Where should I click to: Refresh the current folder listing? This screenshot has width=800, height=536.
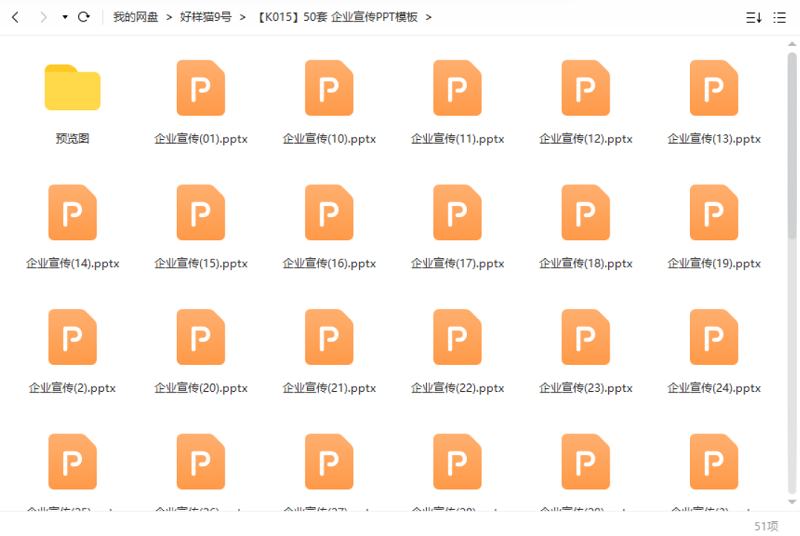pos(84,17)
